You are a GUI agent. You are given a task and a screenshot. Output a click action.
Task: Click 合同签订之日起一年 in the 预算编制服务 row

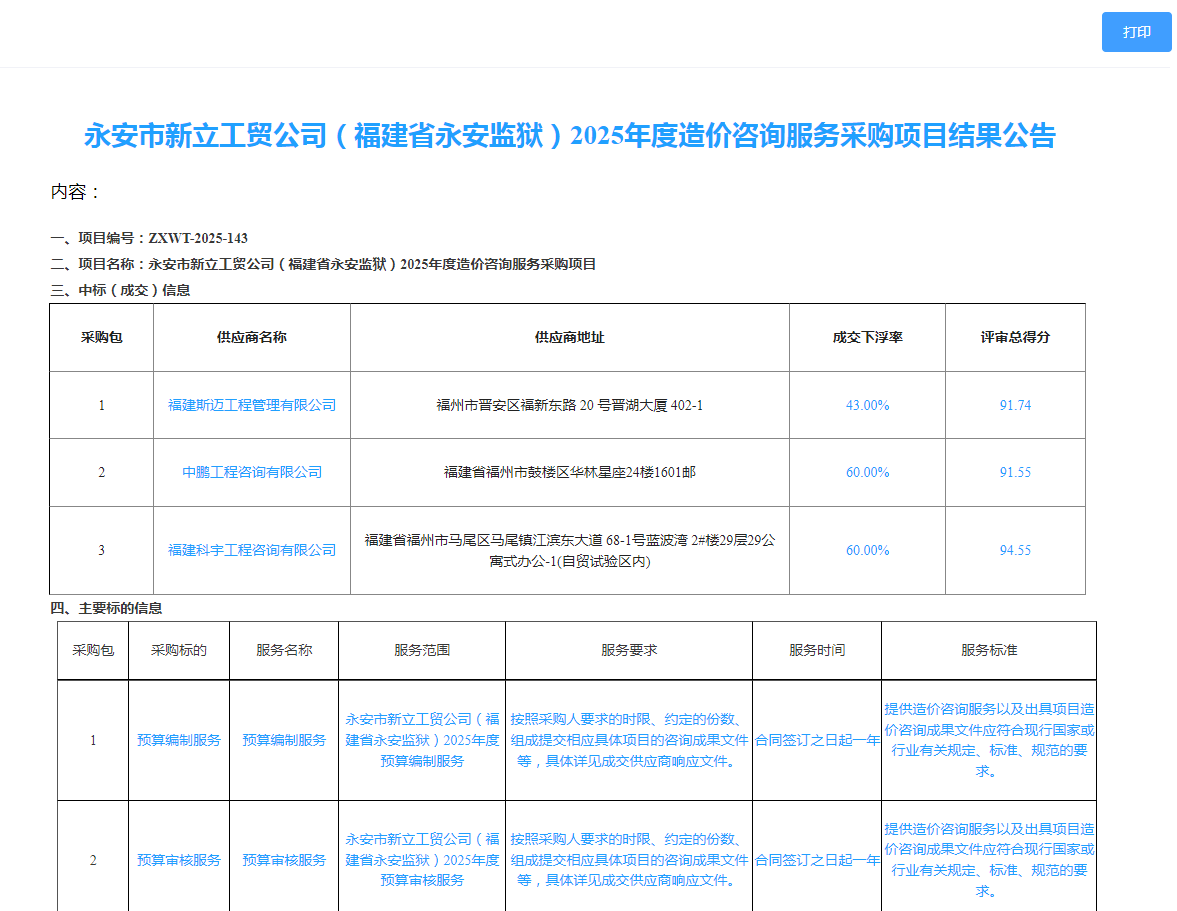pyautogui.click(x=817, y=741)
